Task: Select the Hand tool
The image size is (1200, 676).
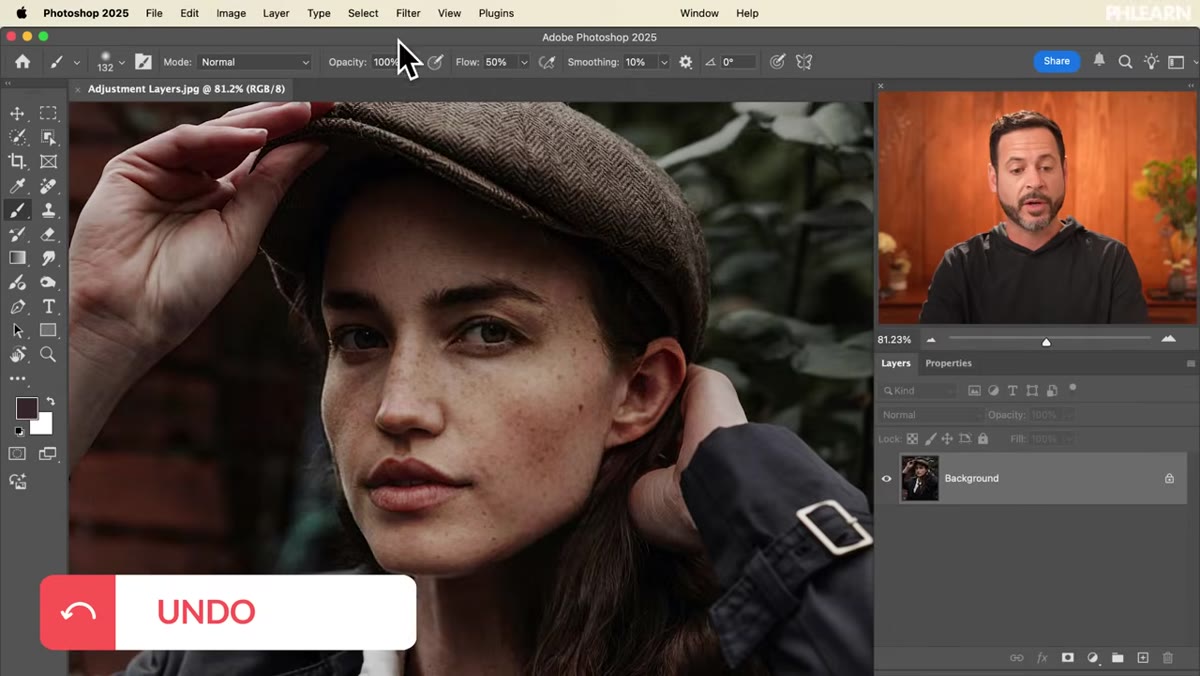Action: click(x=17, y=355)
